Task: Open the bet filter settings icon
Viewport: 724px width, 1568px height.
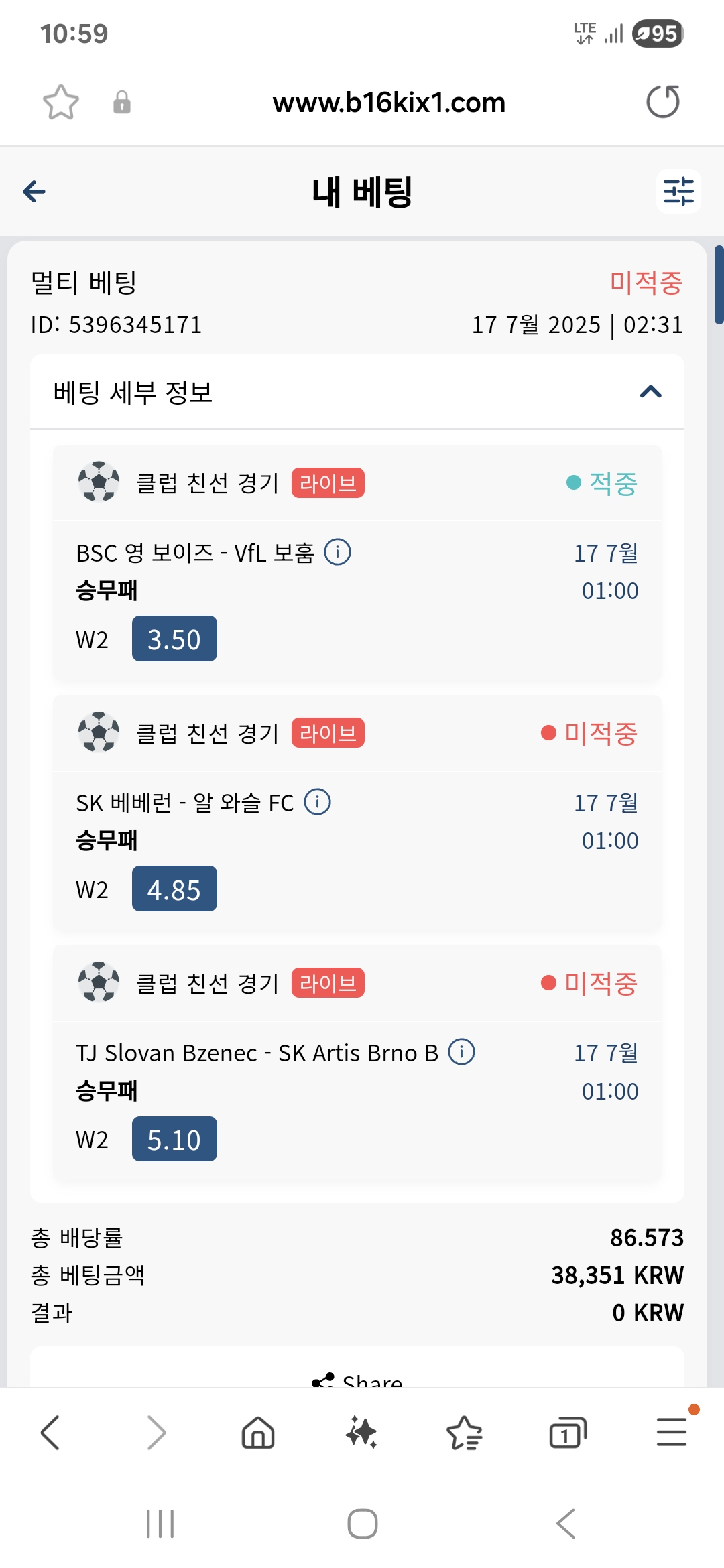Action: coord(678,192)
